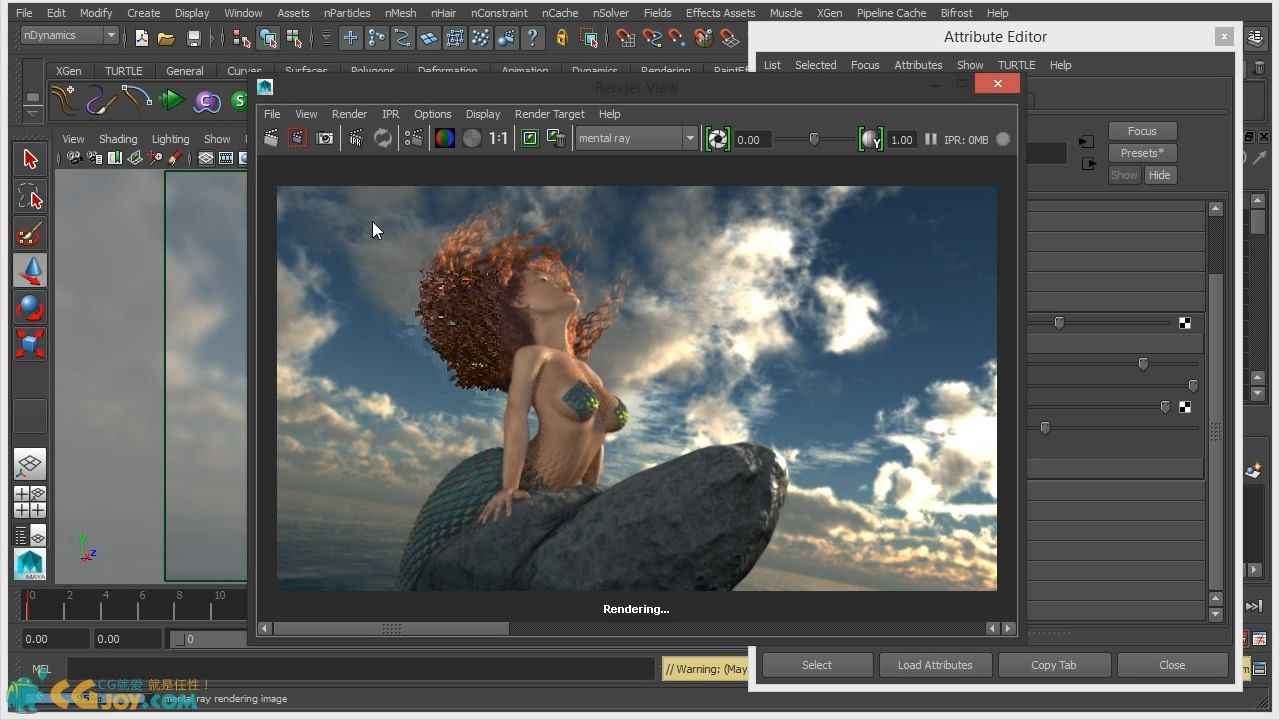Screen dimensions: 1280x720
Task: Pause IPR tuning button
Action: (931, 139)
